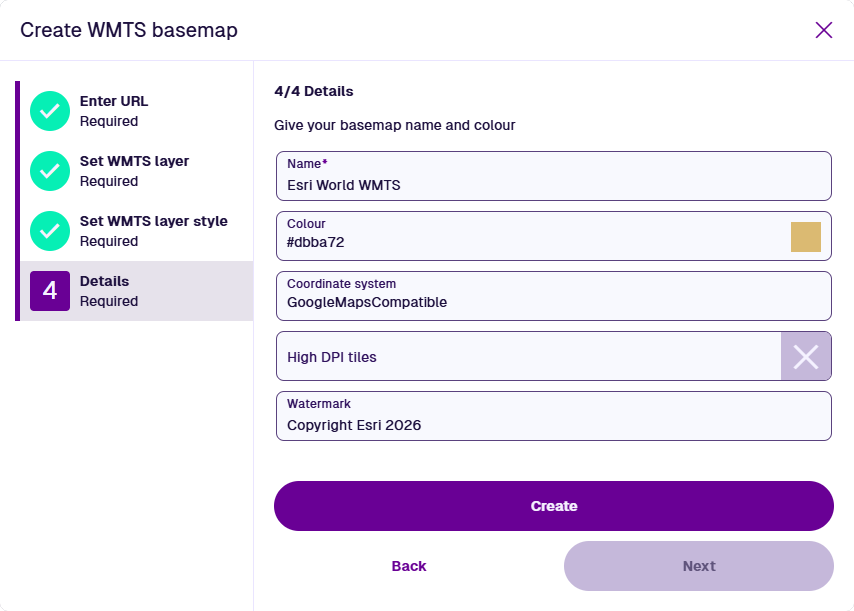Toggle the High DPI tiles switch

[x=805, y=357]
